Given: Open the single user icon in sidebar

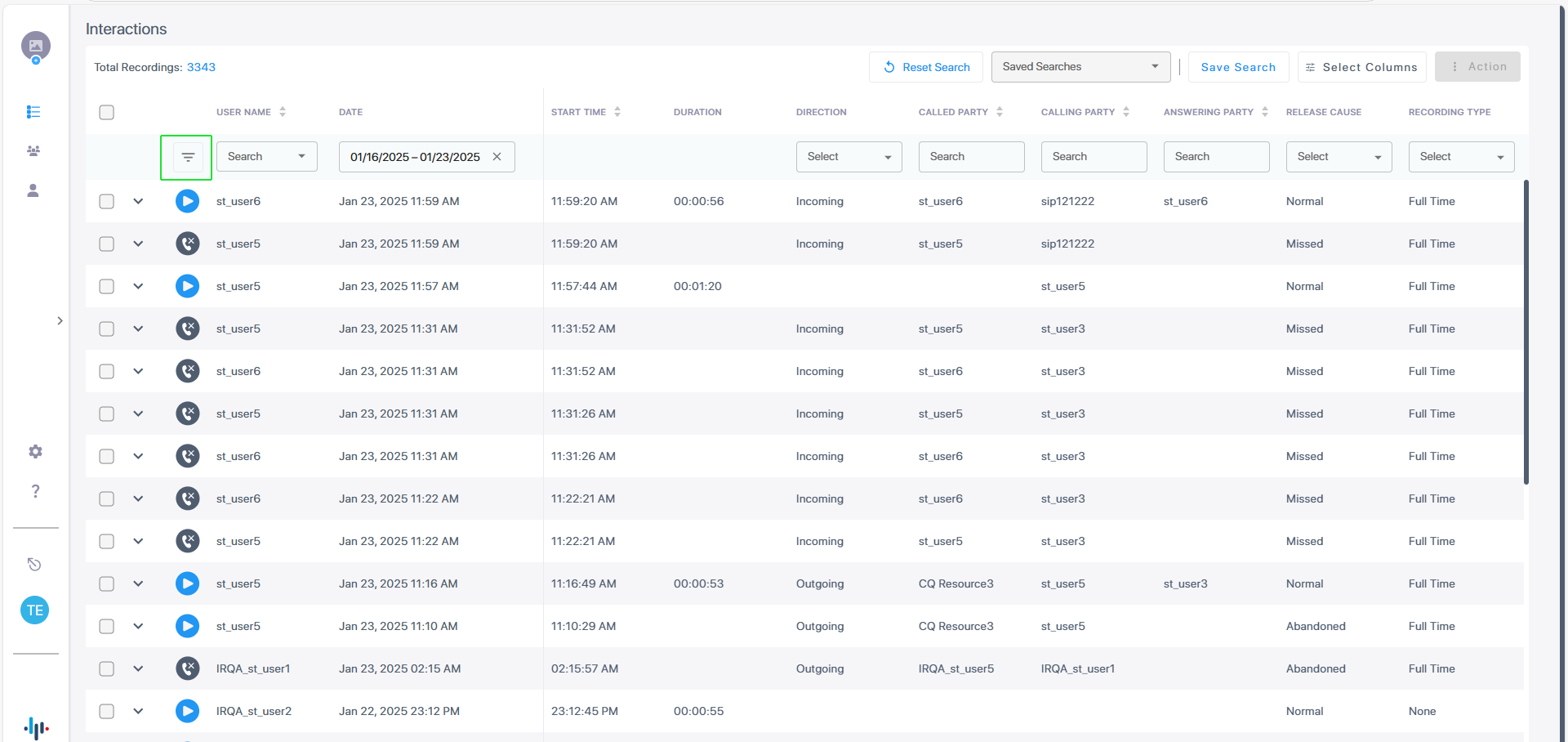Looking at the screenshot, I should point(33,190).
